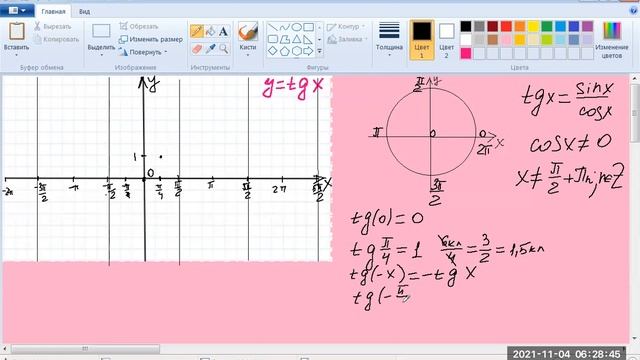Select the Eraser tool
640x360 pixels.
[x=197, y=49]
